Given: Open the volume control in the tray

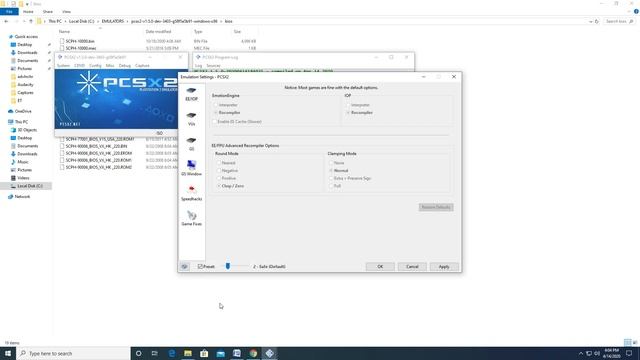Looking at the screenshot, I should [597, 353].
